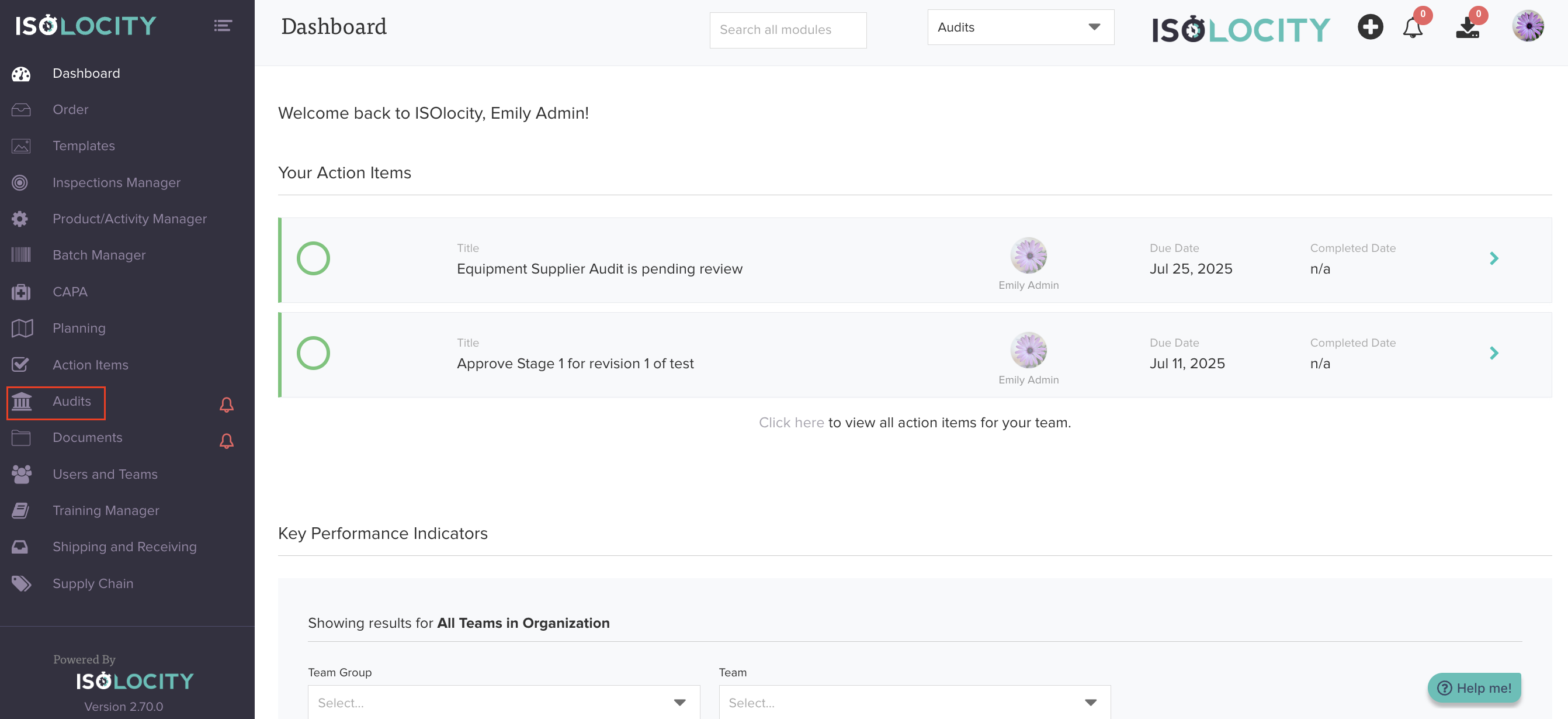Image resolution: width=1568 pixels, height=719 pixels.
Task: Click the downloads tray icon in header
Action: (x=1467, y=28)
